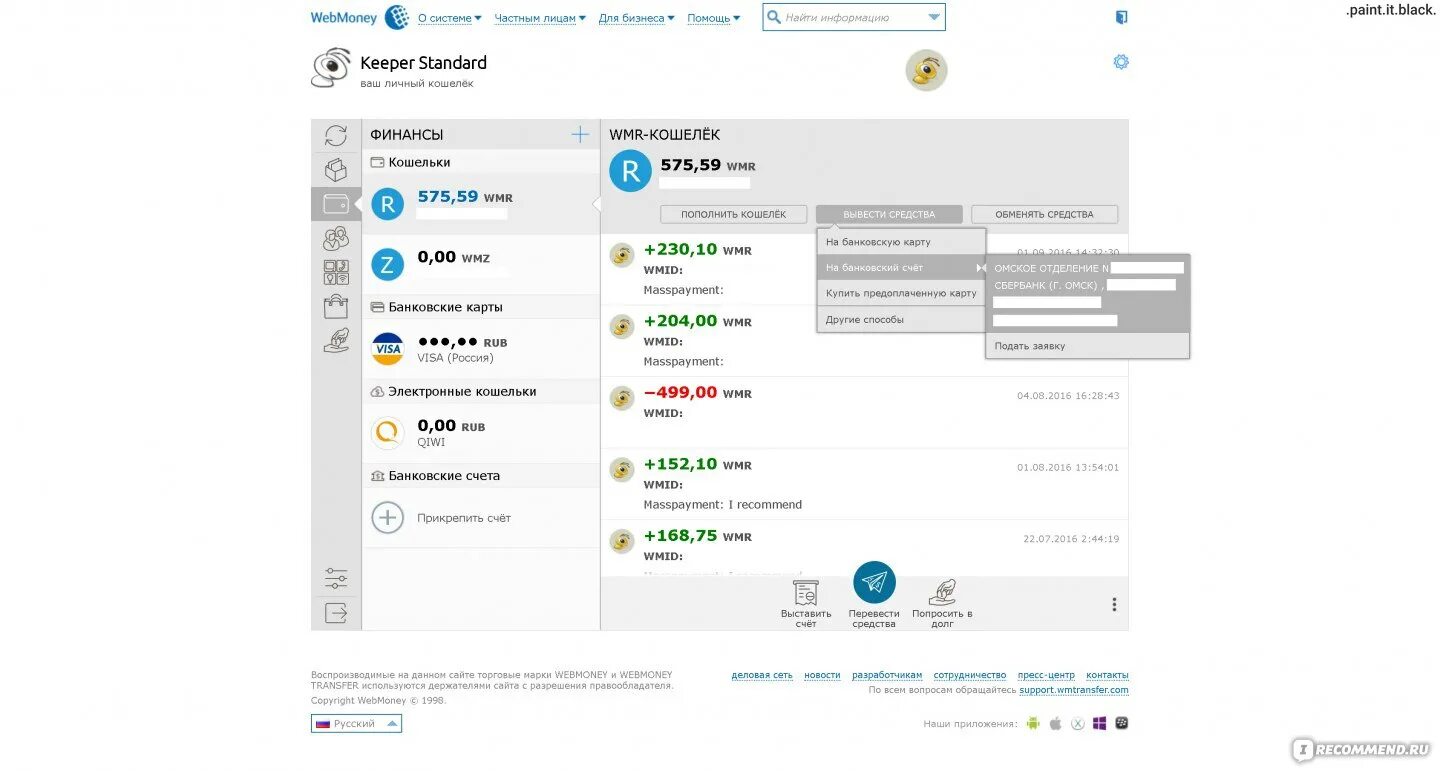Click the gear settings icon near profile
The width and height of the screenshot is (1440, 771).
tap(1121, 62)
